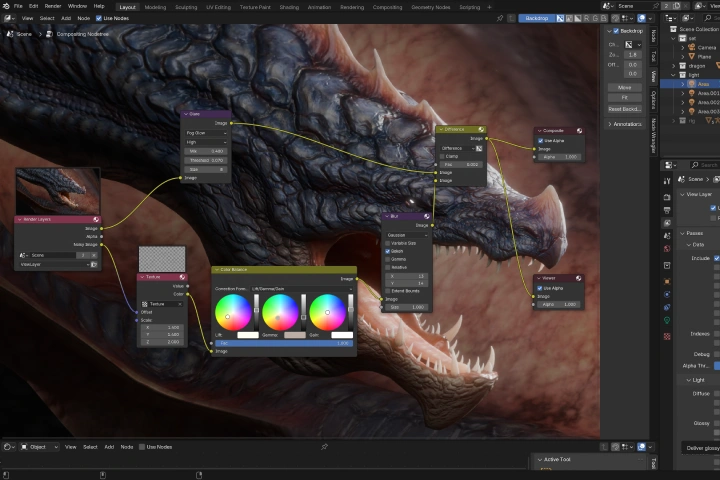Click the overlay sphere icon in compositor header

[641, 18]
